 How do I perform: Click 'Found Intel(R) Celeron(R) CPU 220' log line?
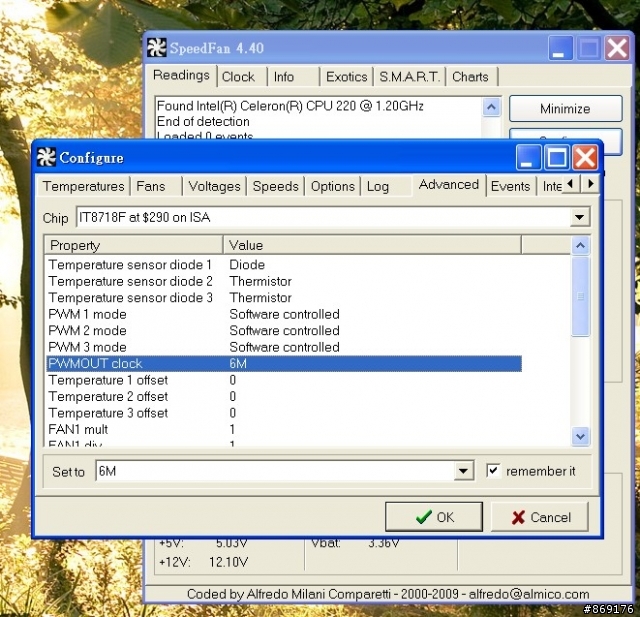click(x=290, y=106)
